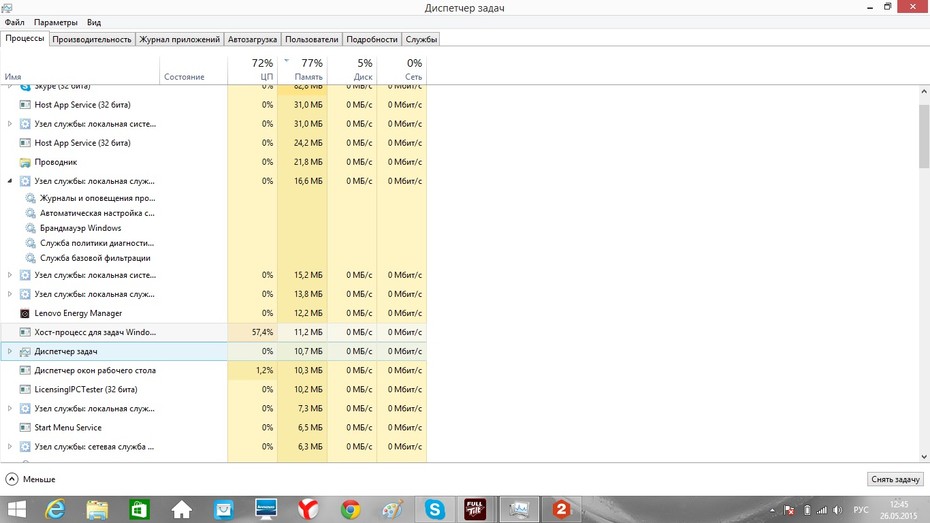Open the Mail app in taskbar

tap(224, 509)
